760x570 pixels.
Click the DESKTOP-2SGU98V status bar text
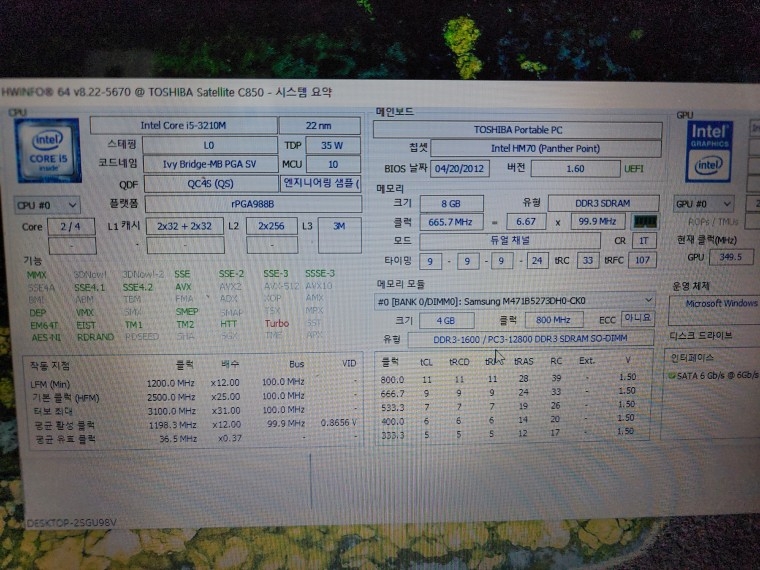[x=72, y=523]
